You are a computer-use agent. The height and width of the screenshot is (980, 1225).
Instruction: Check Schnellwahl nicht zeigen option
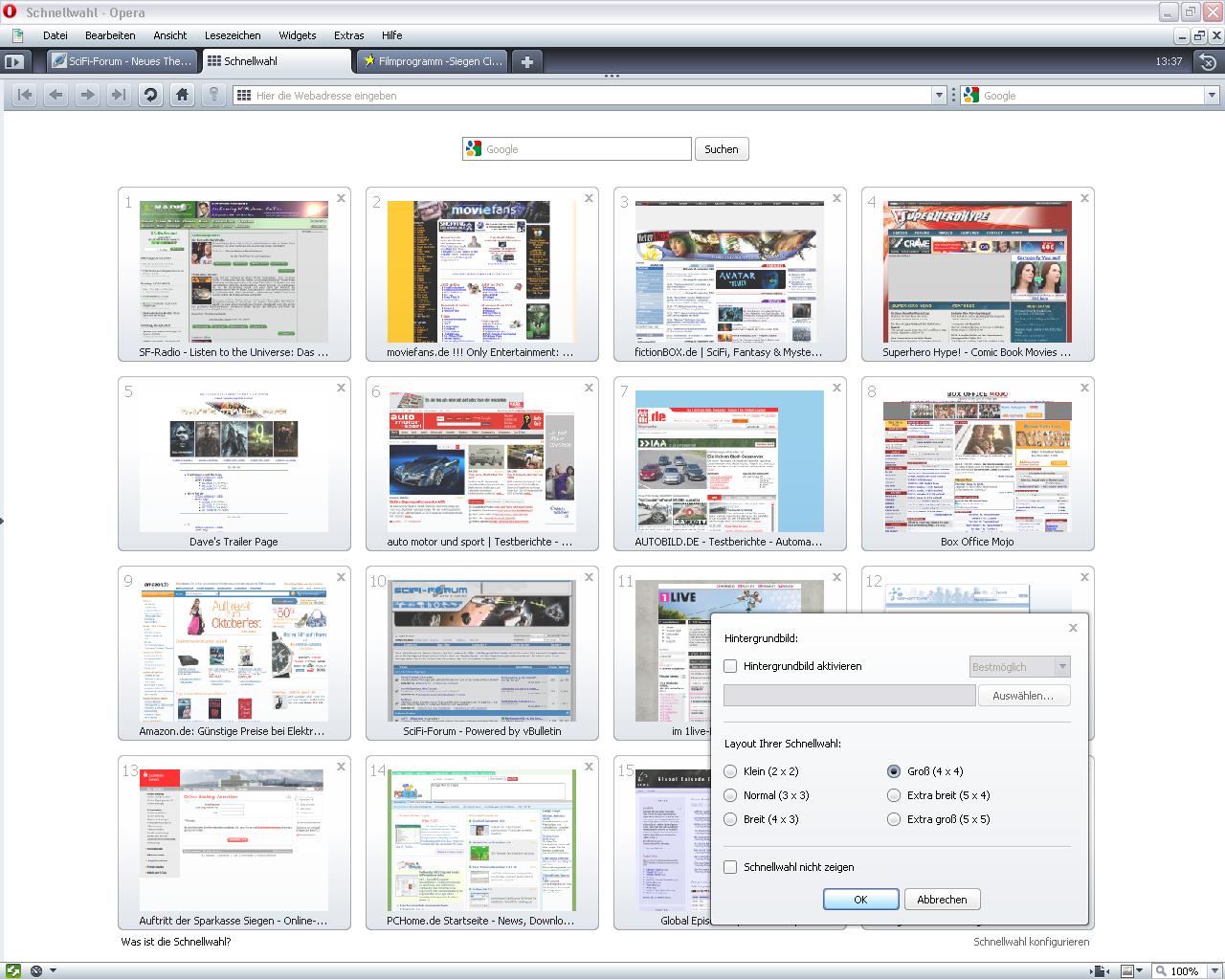click(x=731, y=867)
